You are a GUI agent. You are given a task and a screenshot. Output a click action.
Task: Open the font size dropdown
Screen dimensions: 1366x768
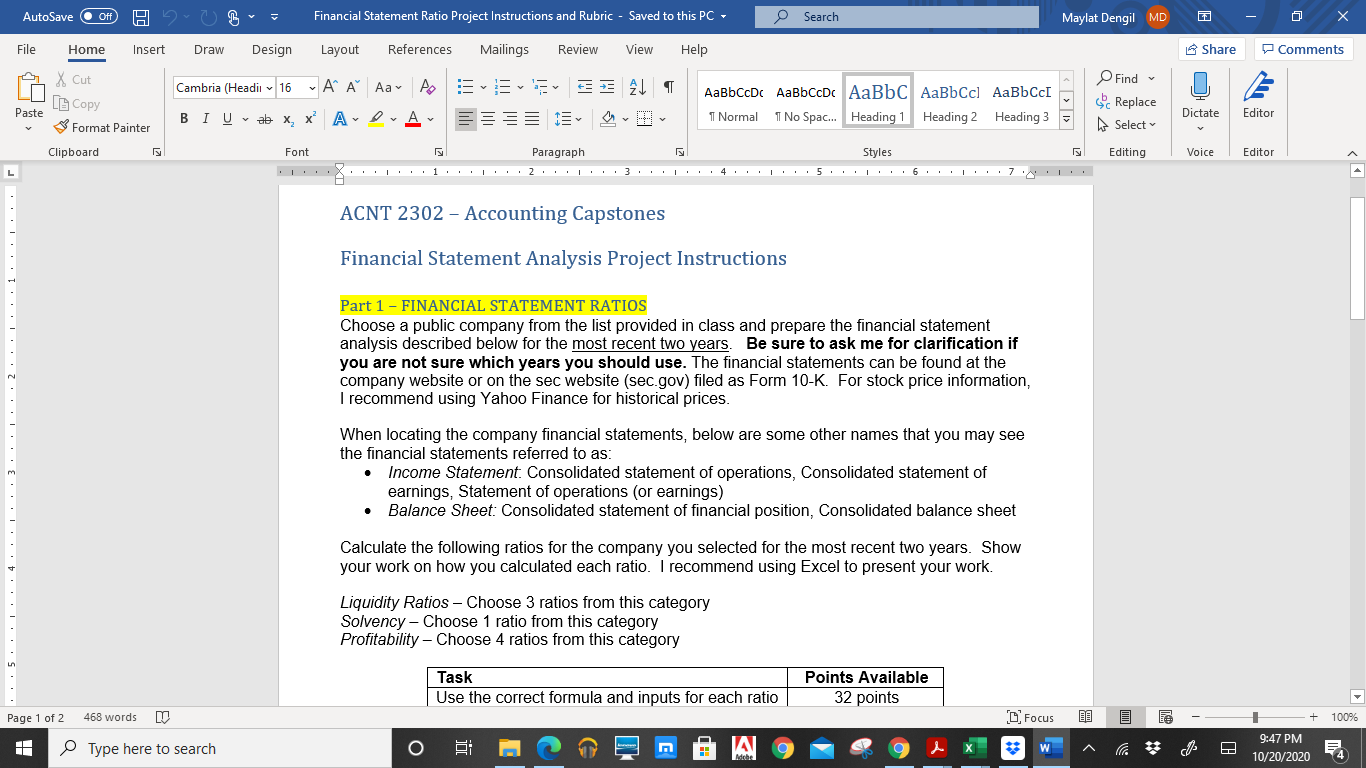click(x=310, y=89)
